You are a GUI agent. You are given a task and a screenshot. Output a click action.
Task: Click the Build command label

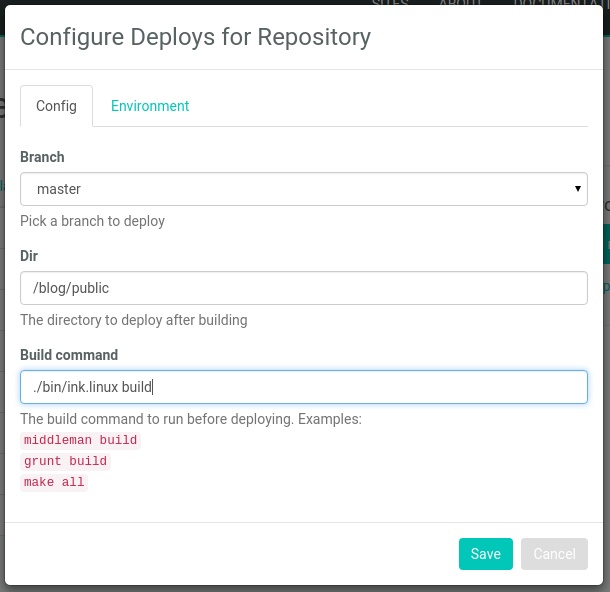click(69, 355)
